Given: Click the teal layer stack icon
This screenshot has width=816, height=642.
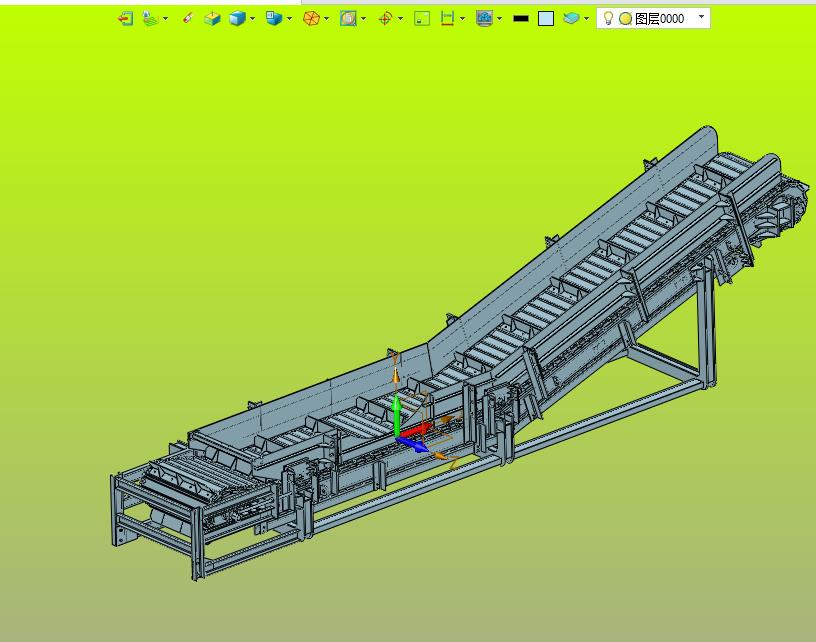Looking at the screenshot, I should 571,19.
